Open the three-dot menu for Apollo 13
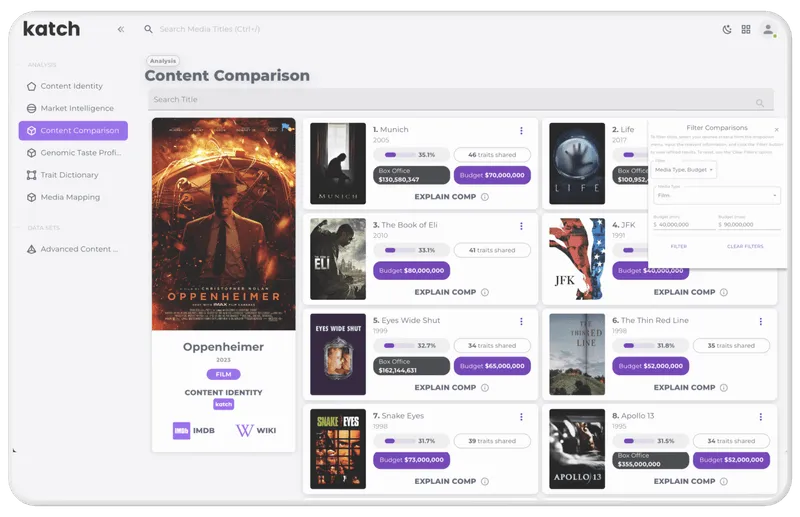The image size is (800, 517). (761, 417)
